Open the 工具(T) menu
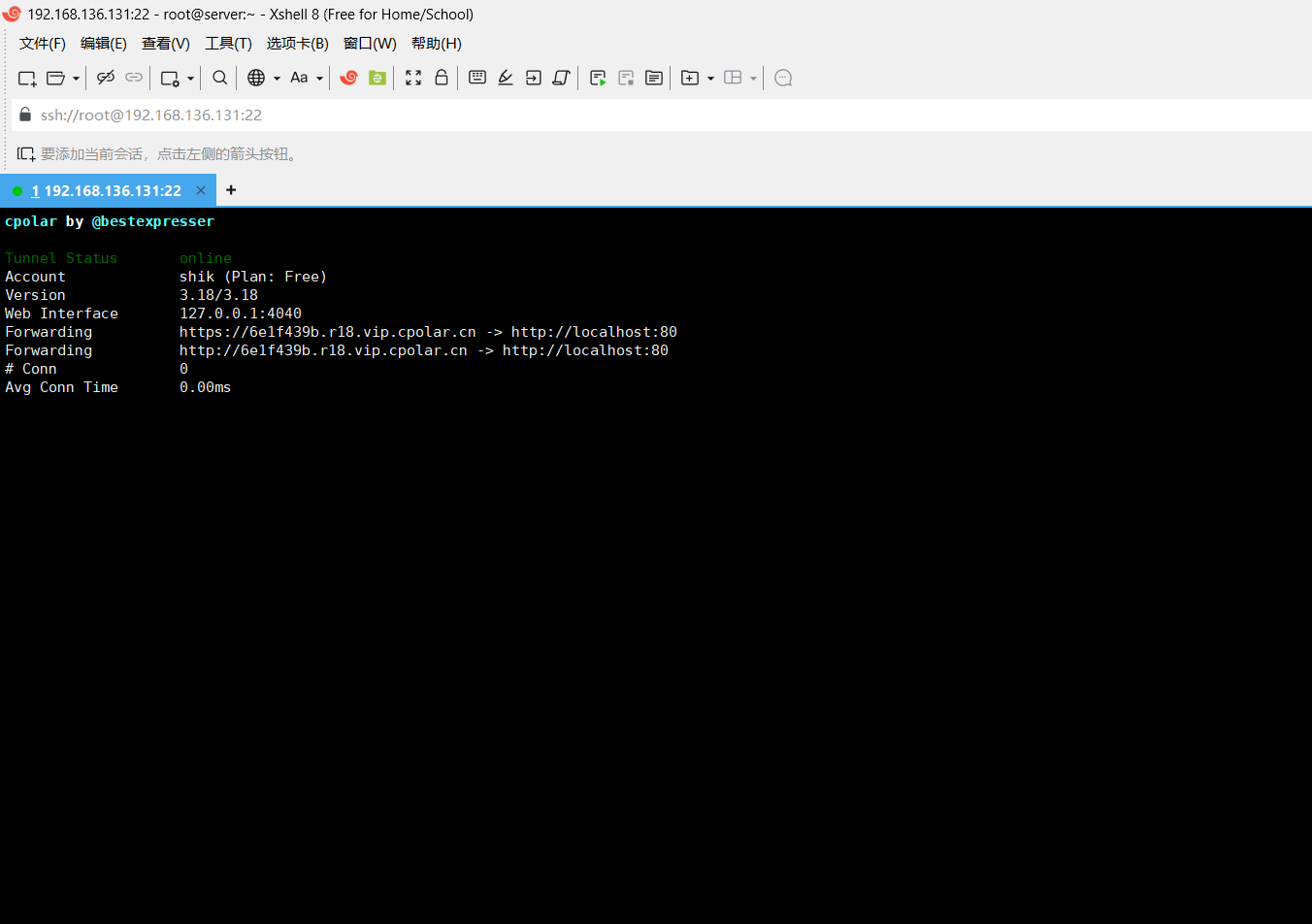This screenshot has width=1312, height=924. tap(228, 44)
